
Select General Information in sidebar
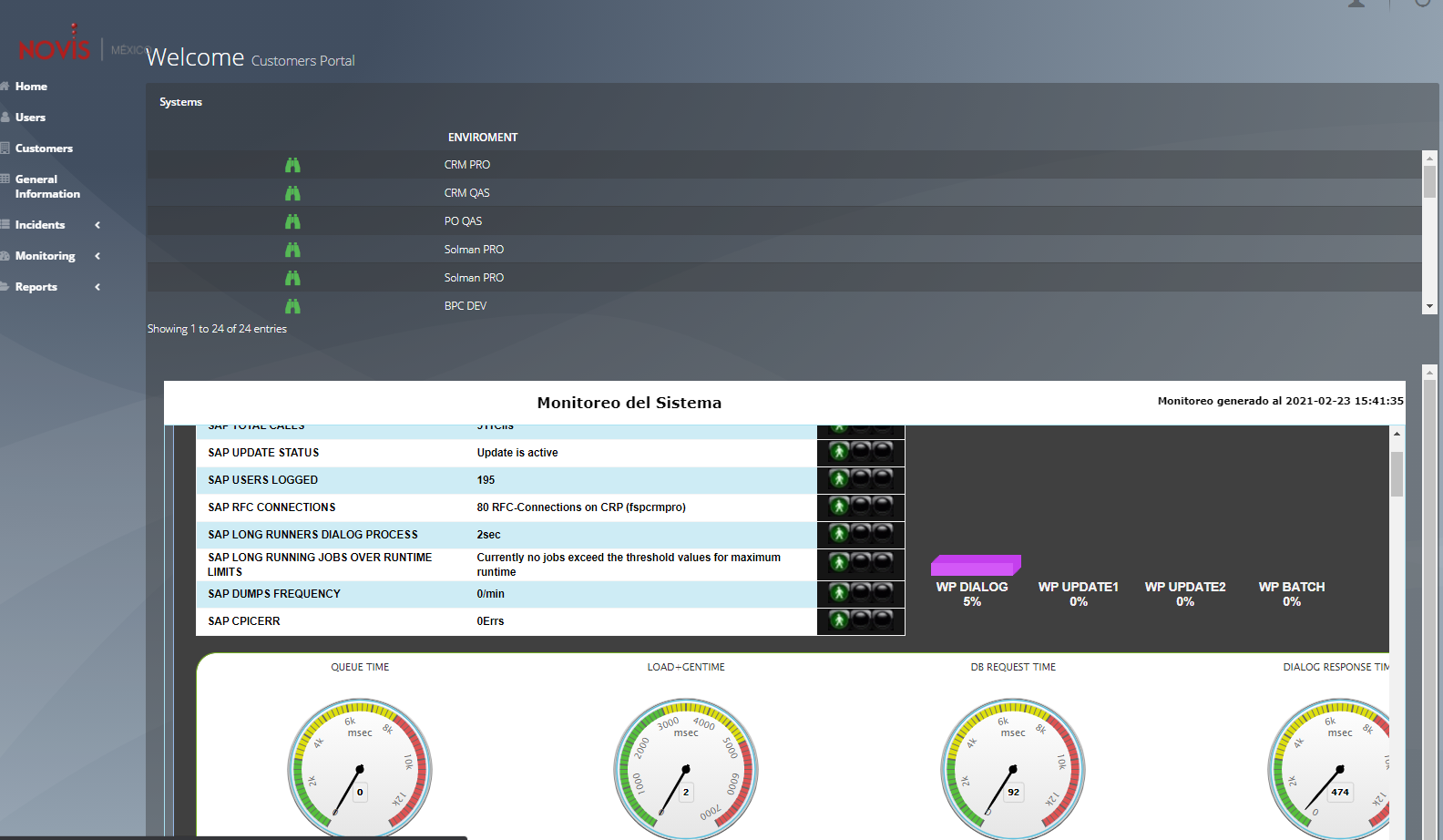(x=47, y=187)
